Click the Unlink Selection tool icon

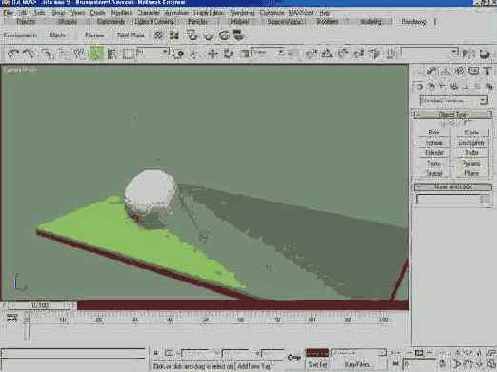[63, 53]
